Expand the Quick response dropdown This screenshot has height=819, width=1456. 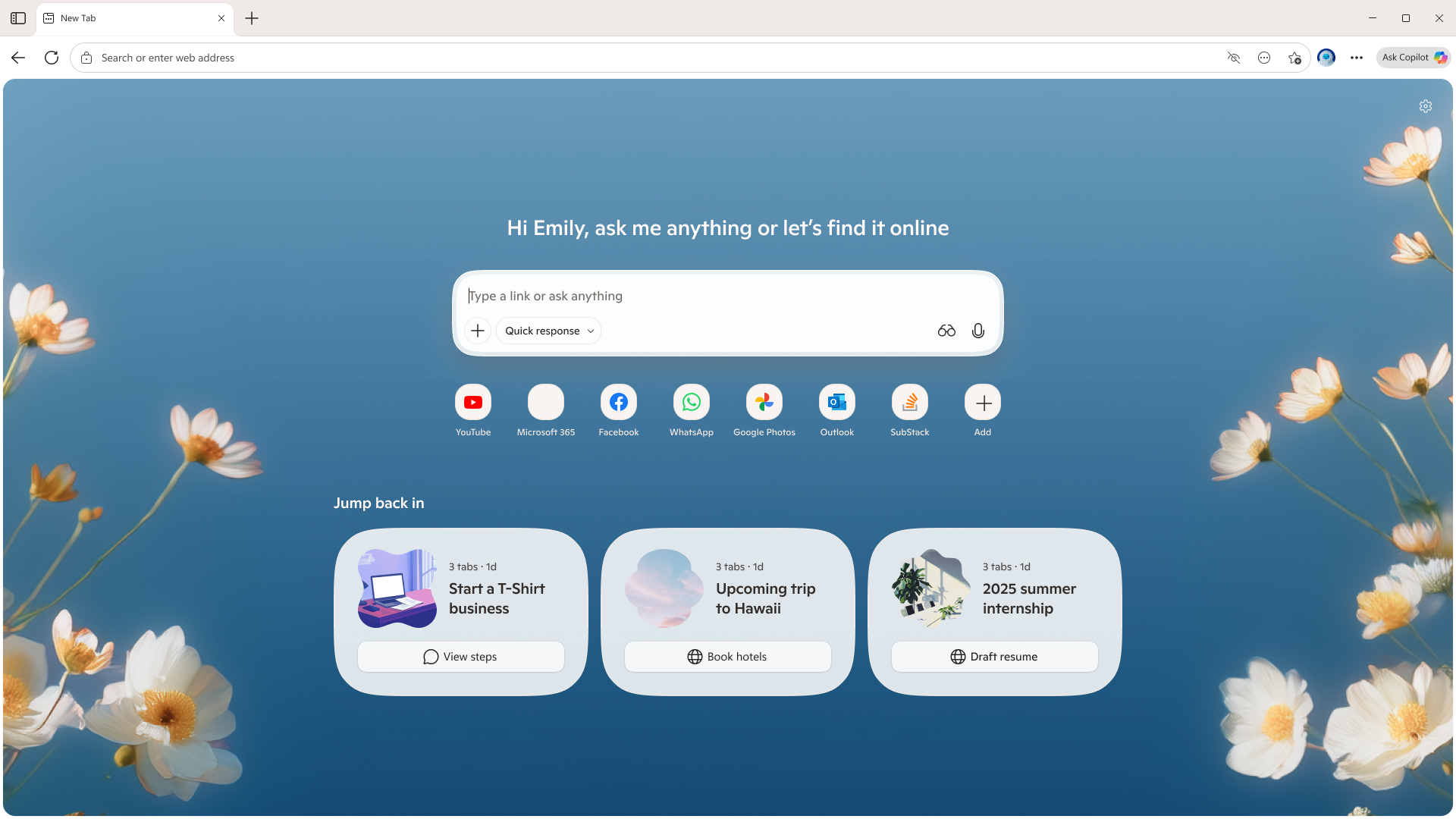click(x=549, y=331)
